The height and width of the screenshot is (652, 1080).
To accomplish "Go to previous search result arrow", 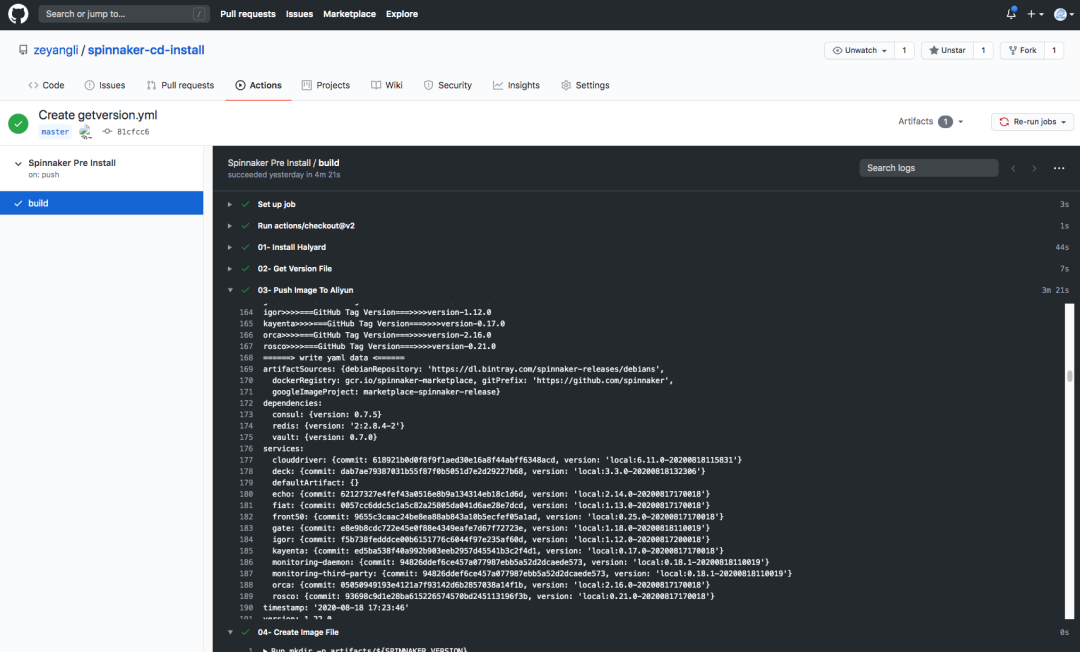I will [x=1013, y=169].
